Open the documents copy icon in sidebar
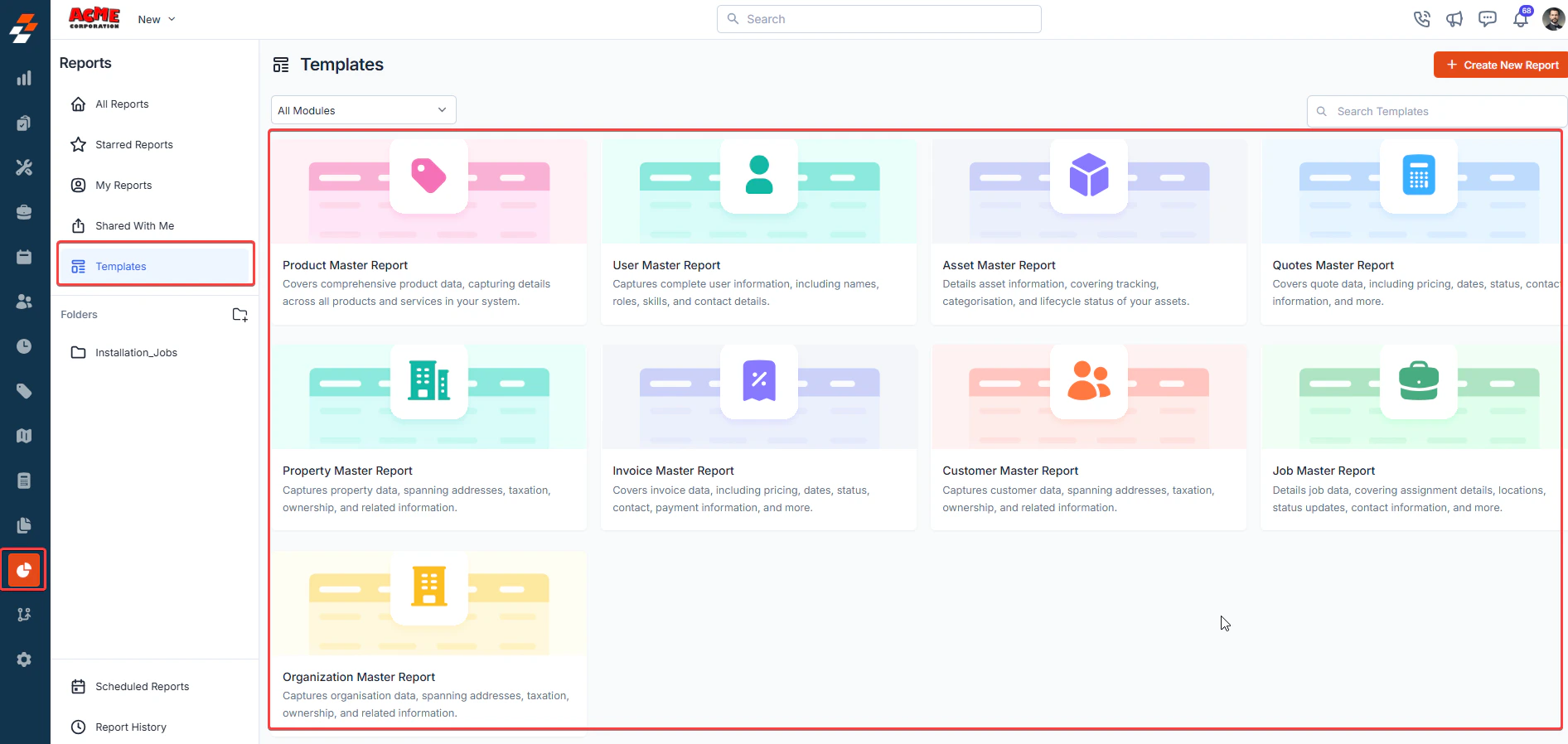 [x=24, y=525]
